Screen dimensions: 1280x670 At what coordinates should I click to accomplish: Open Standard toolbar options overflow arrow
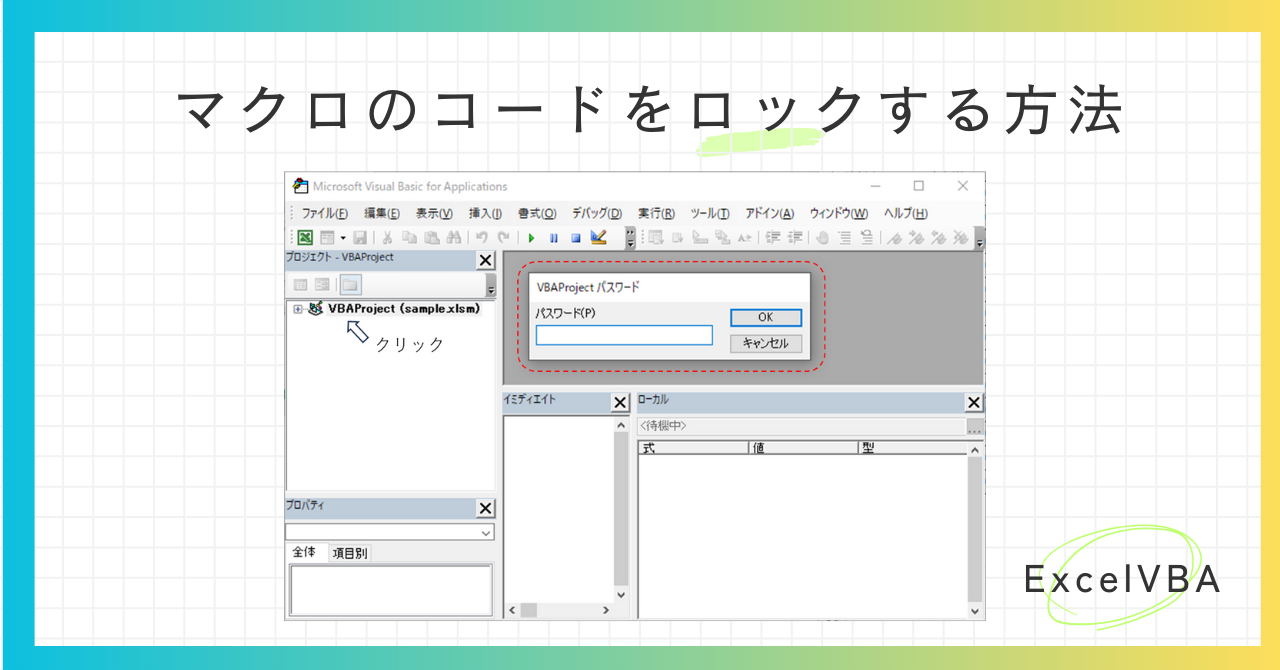630,238
